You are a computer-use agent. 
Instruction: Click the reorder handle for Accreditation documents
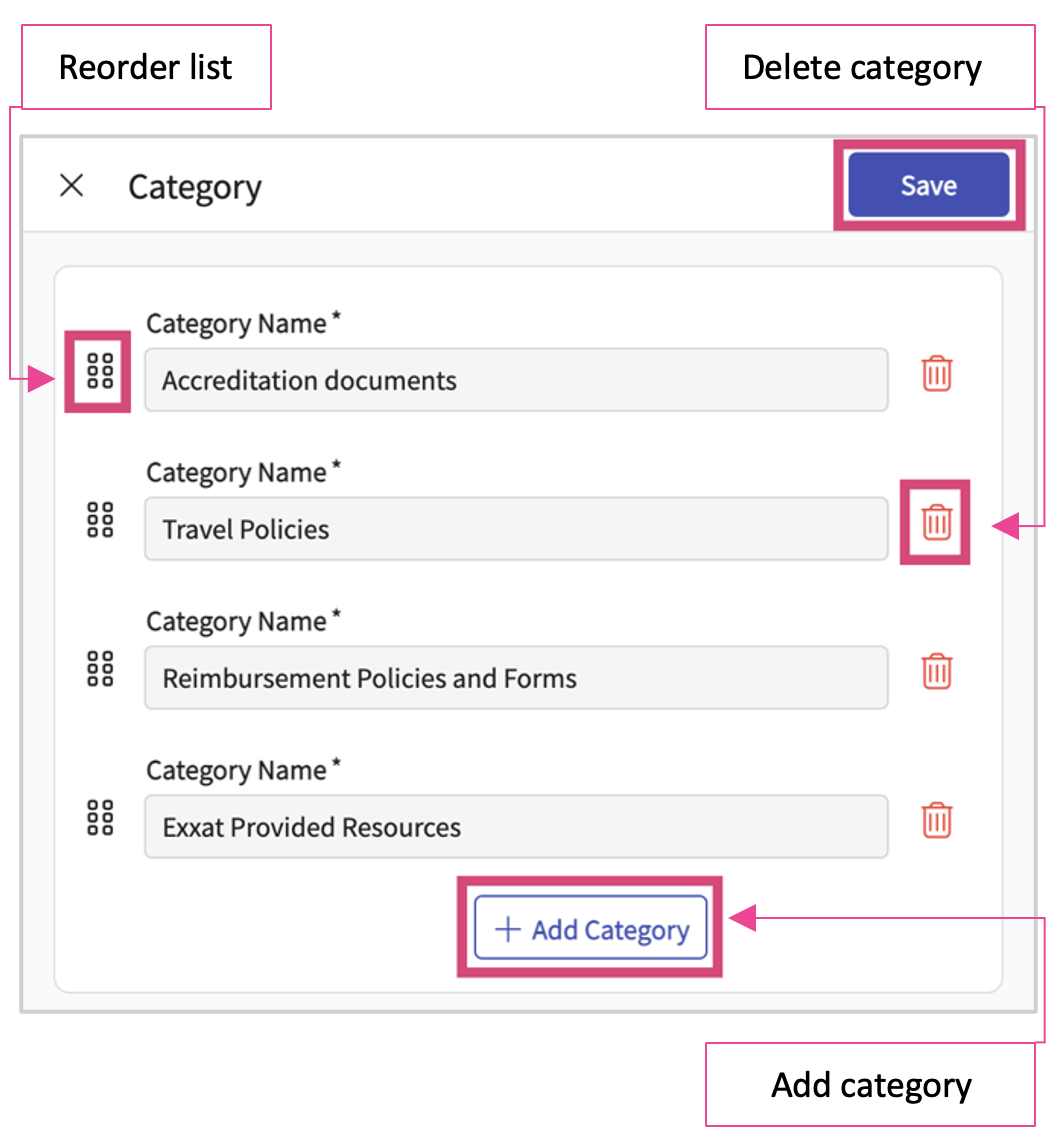[100, 371]
